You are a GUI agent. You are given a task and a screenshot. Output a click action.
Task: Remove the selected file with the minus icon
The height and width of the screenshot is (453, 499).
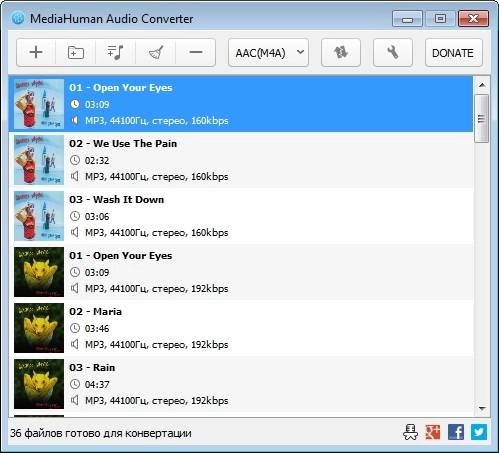196,52
